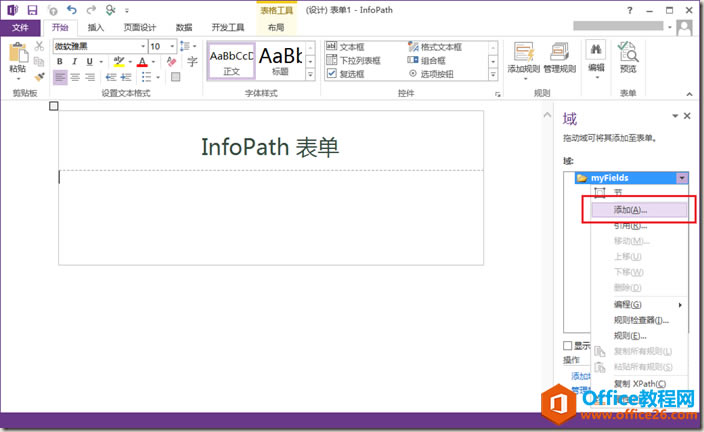Viewport: 704px width, 432px height.
Task: Toggle italic formatting
Action: [75, 62]
